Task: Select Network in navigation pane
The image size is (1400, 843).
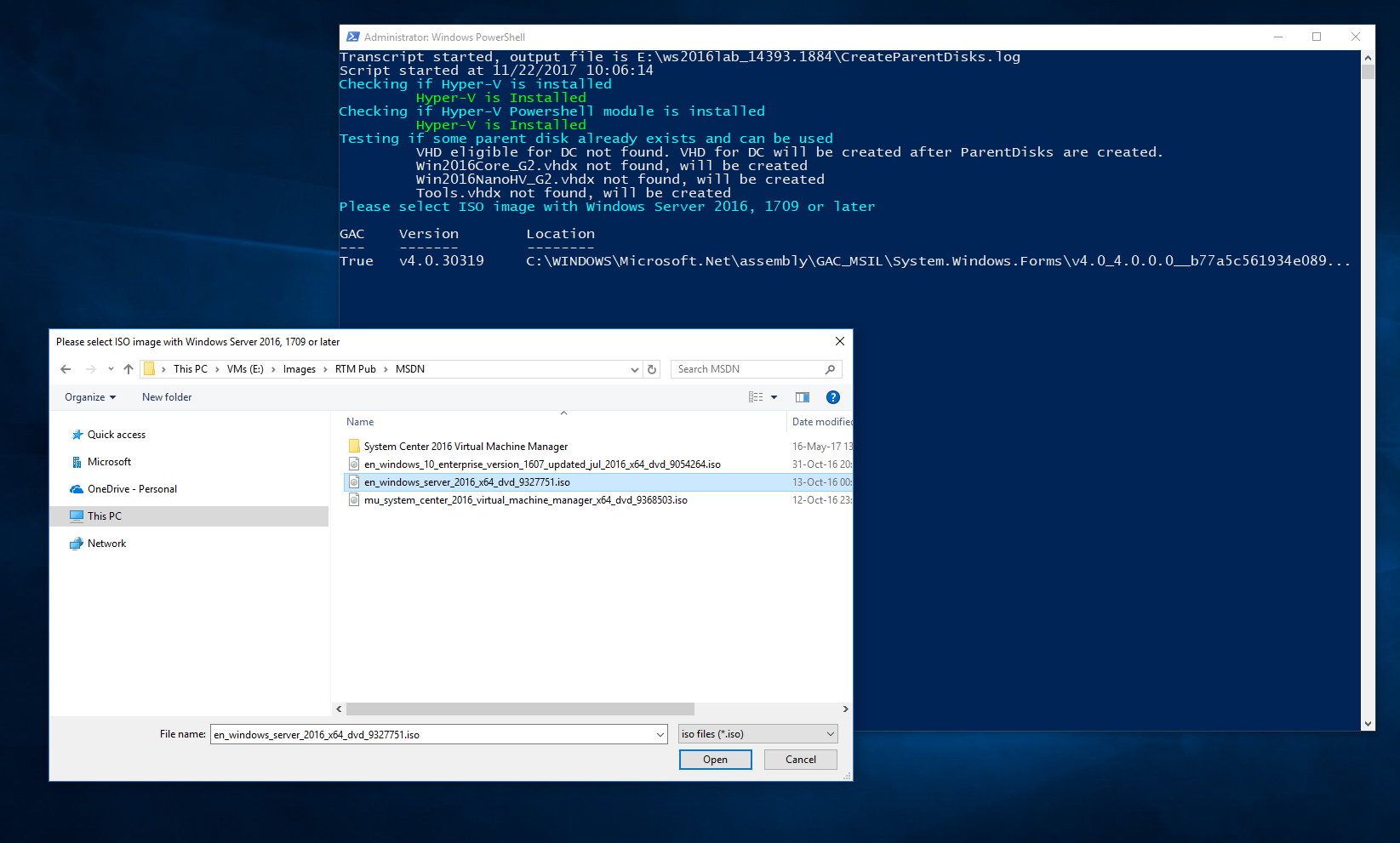Action: click(x=106, y=544)
